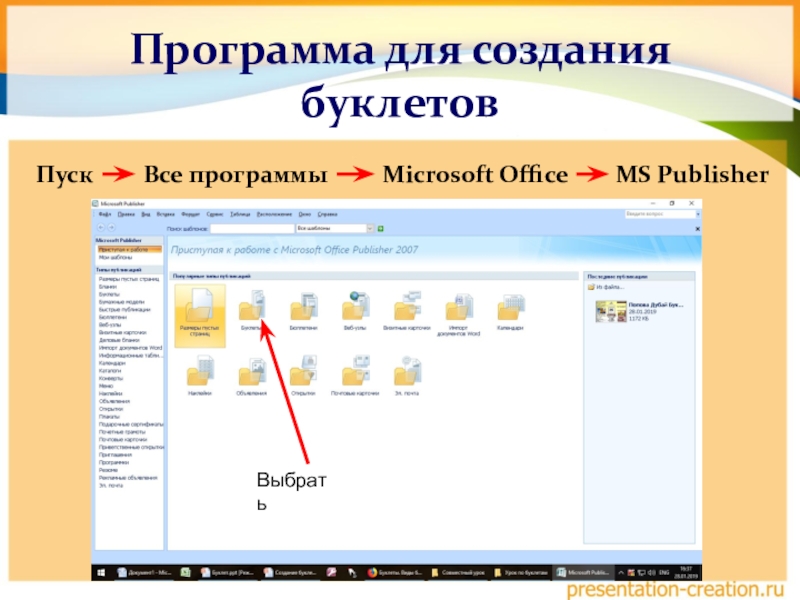Open the Сервис menu
The image size is (800, 600).
[x=215, y=214]
